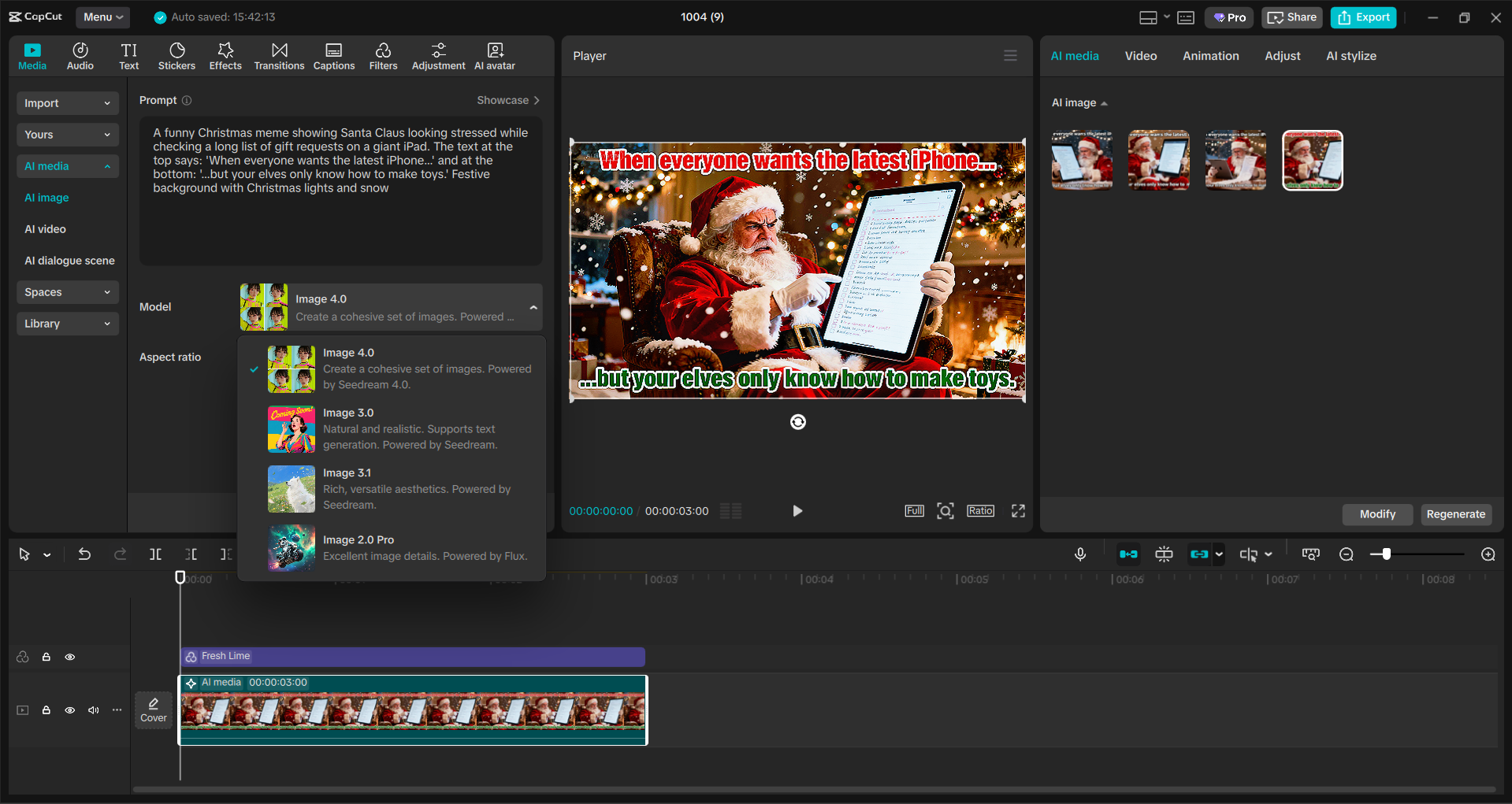Open the Stickers panel
This screenshot has width=1512, height=804.
[x=176, y=55]
